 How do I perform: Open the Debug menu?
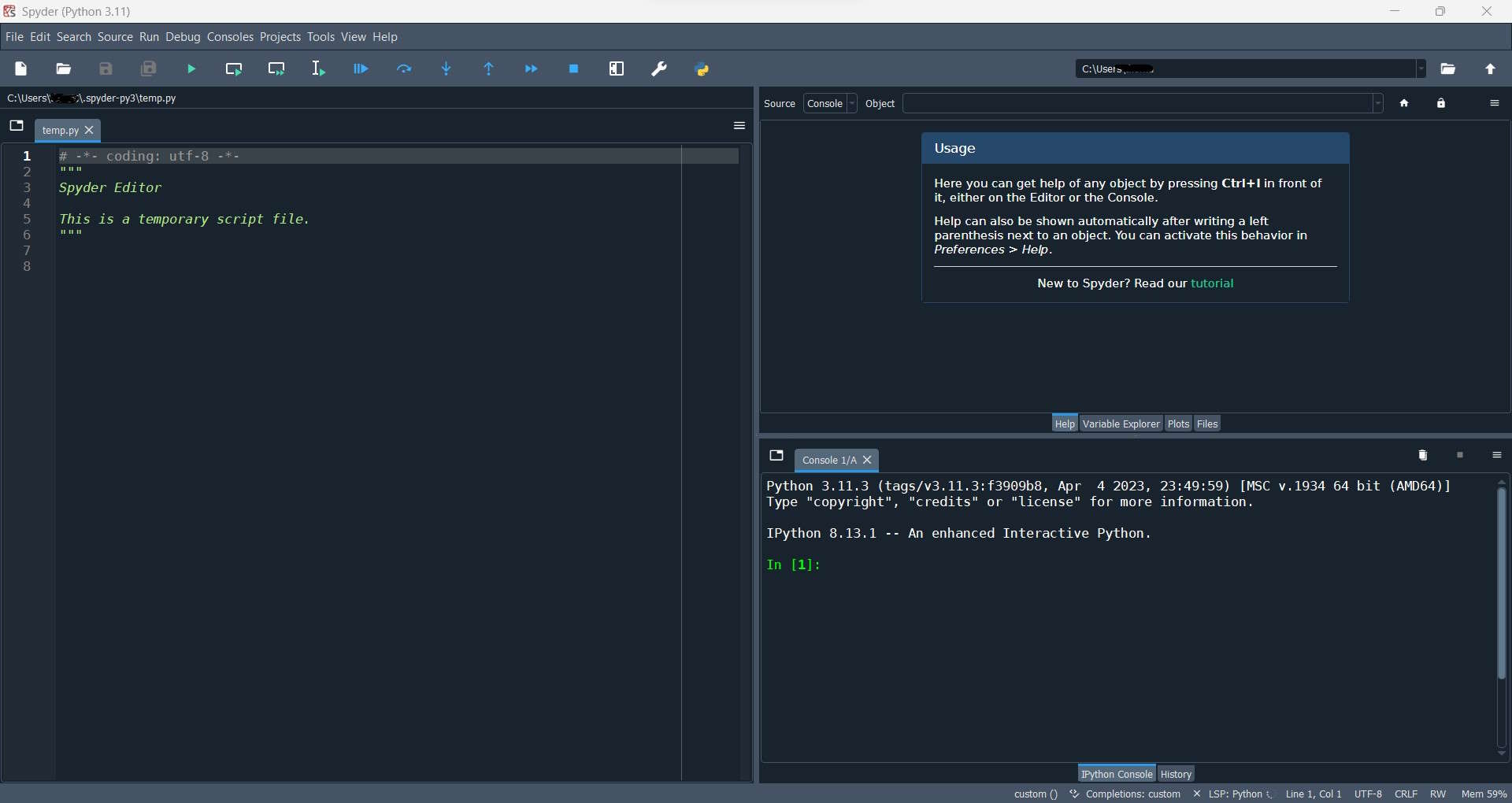[x=183, y=37]
